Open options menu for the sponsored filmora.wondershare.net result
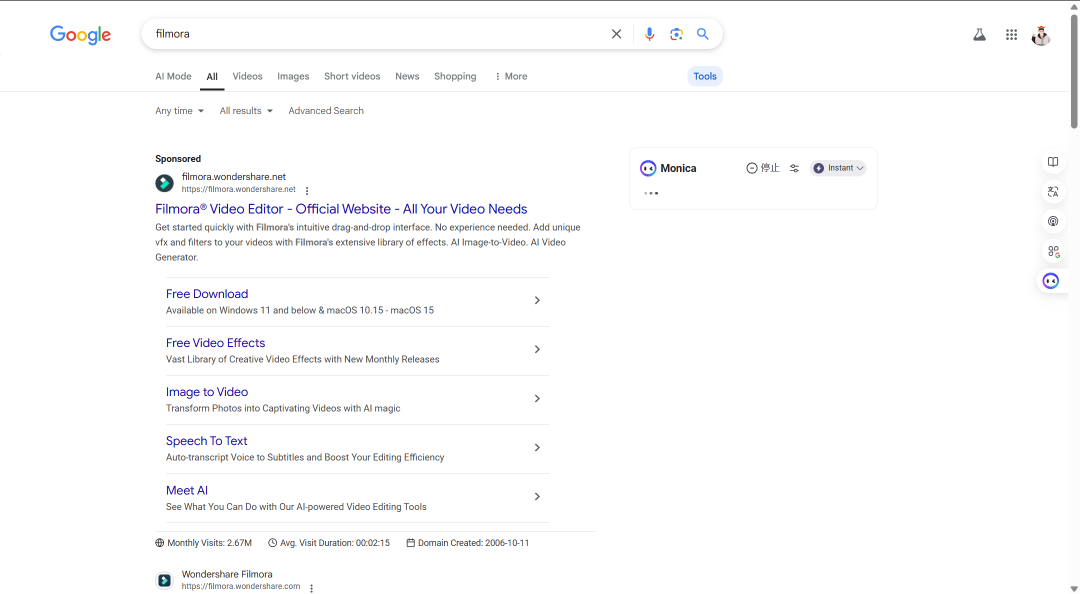 [x=307, y=191]
